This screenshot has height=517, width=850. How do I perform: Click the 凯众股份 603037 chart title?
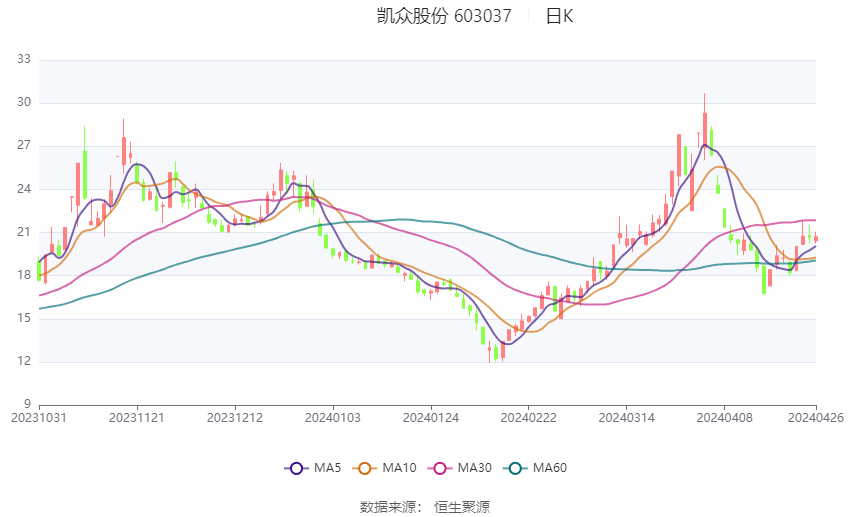click(x=444, y=16)
